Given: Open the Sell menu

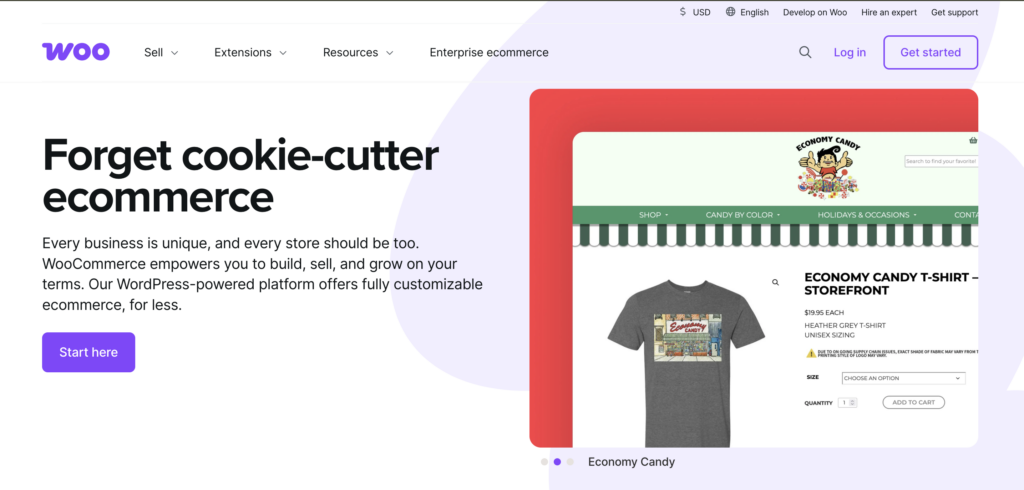Looking at the screenshot, I should tap(161, 52).
